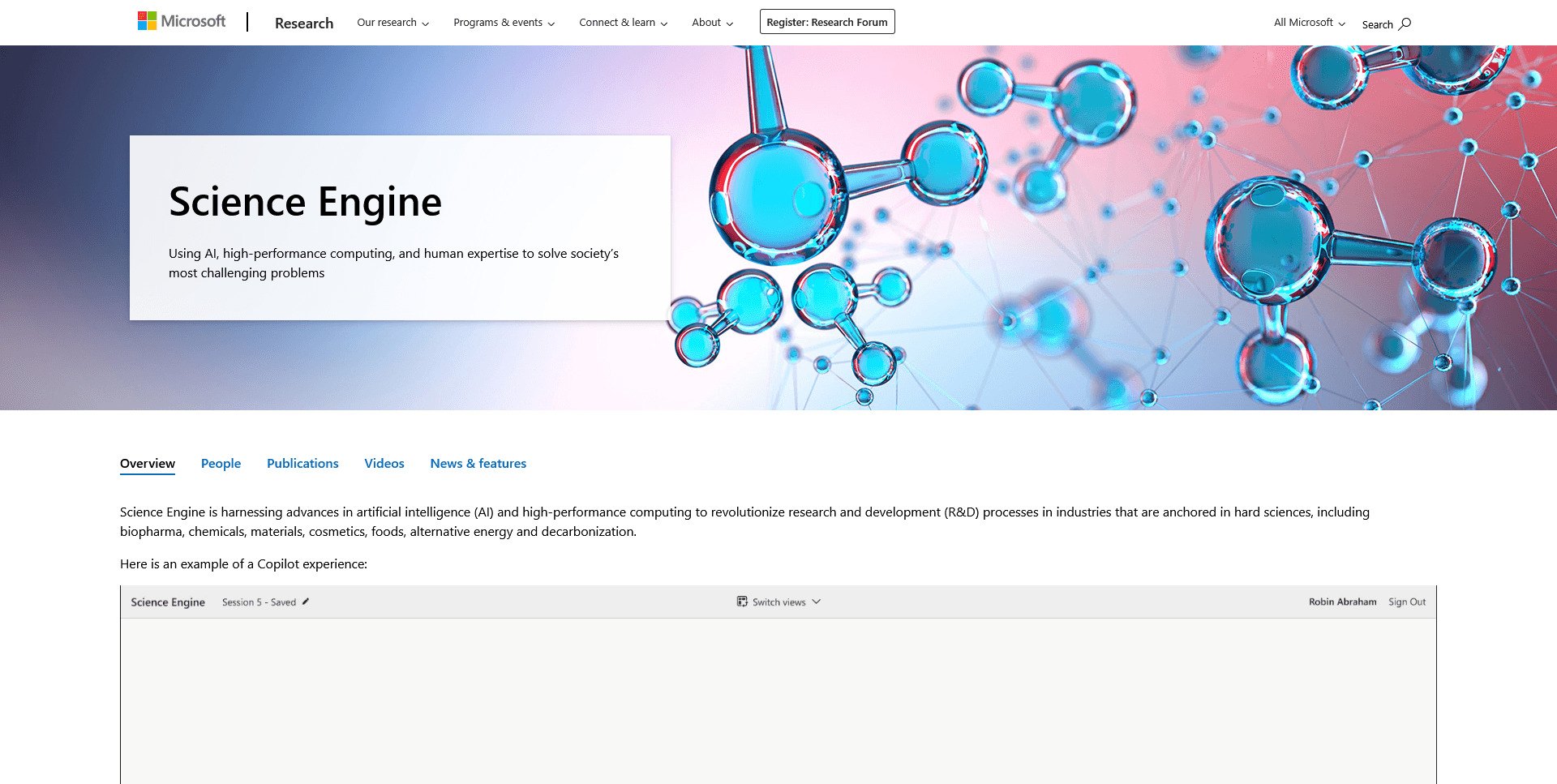Select the Overview tab
The height and width of the screenshot is (784, 1557).
click(x=148, y=464)
